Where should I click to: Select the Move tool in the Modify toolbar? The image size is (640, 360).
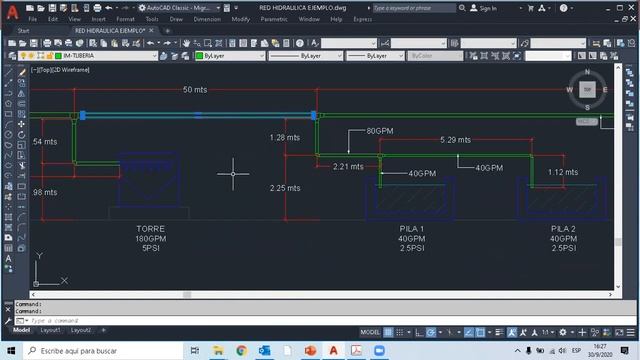point(22,124)
